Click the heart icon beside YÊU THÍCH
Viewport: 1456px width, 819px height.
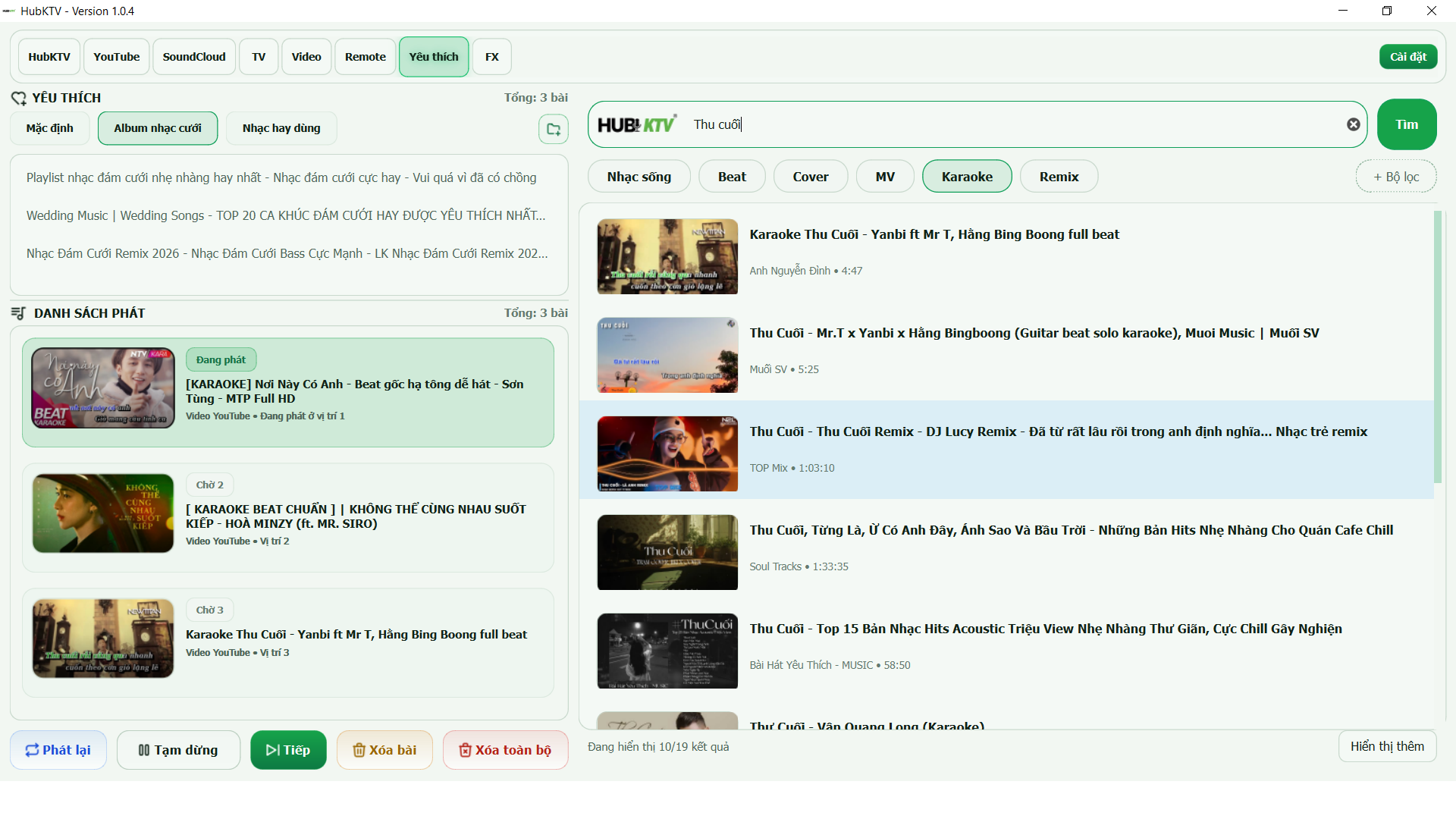tap(19, 98)
